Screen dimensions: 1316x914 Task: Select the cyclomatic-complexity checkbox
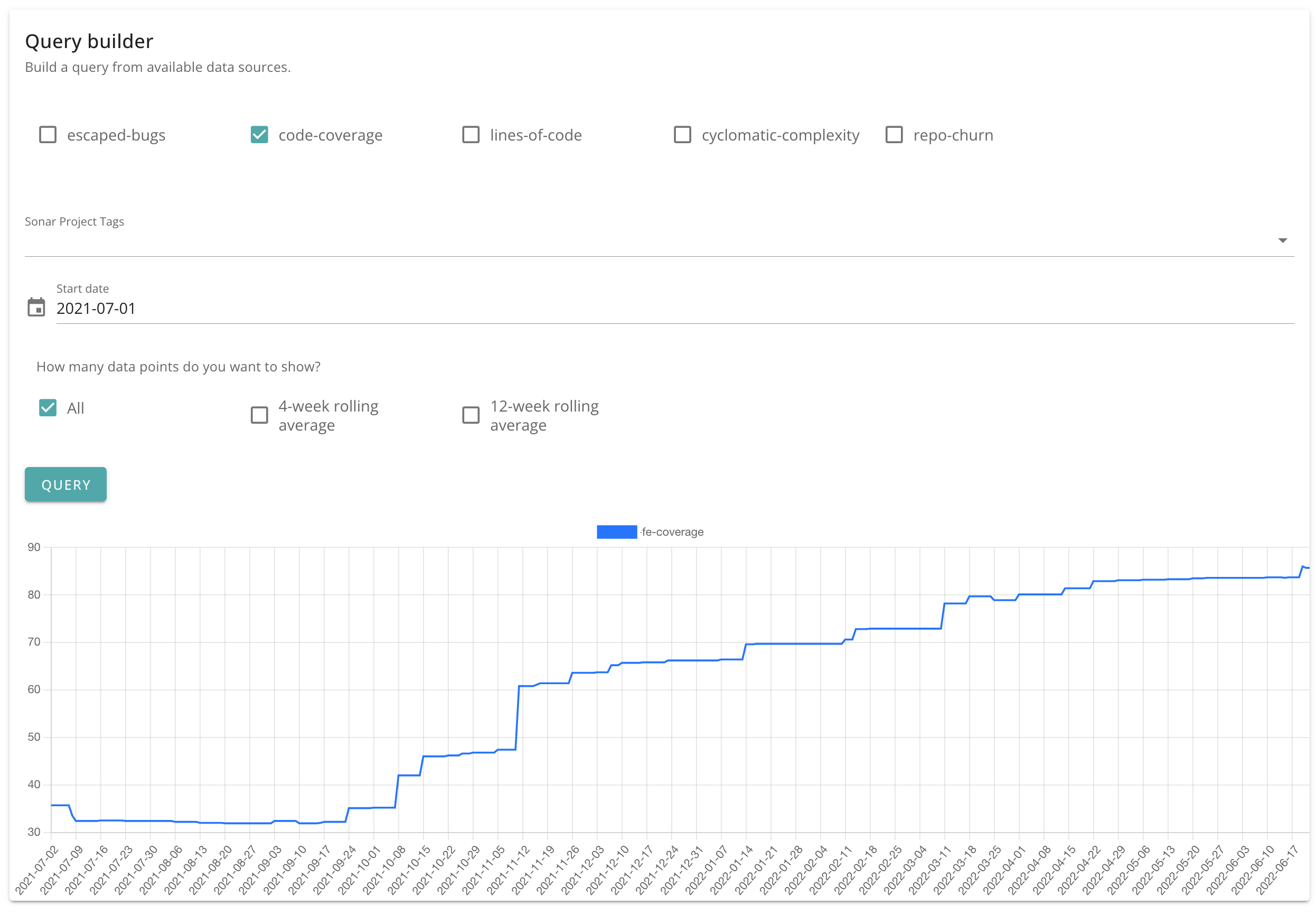point(682,135)
